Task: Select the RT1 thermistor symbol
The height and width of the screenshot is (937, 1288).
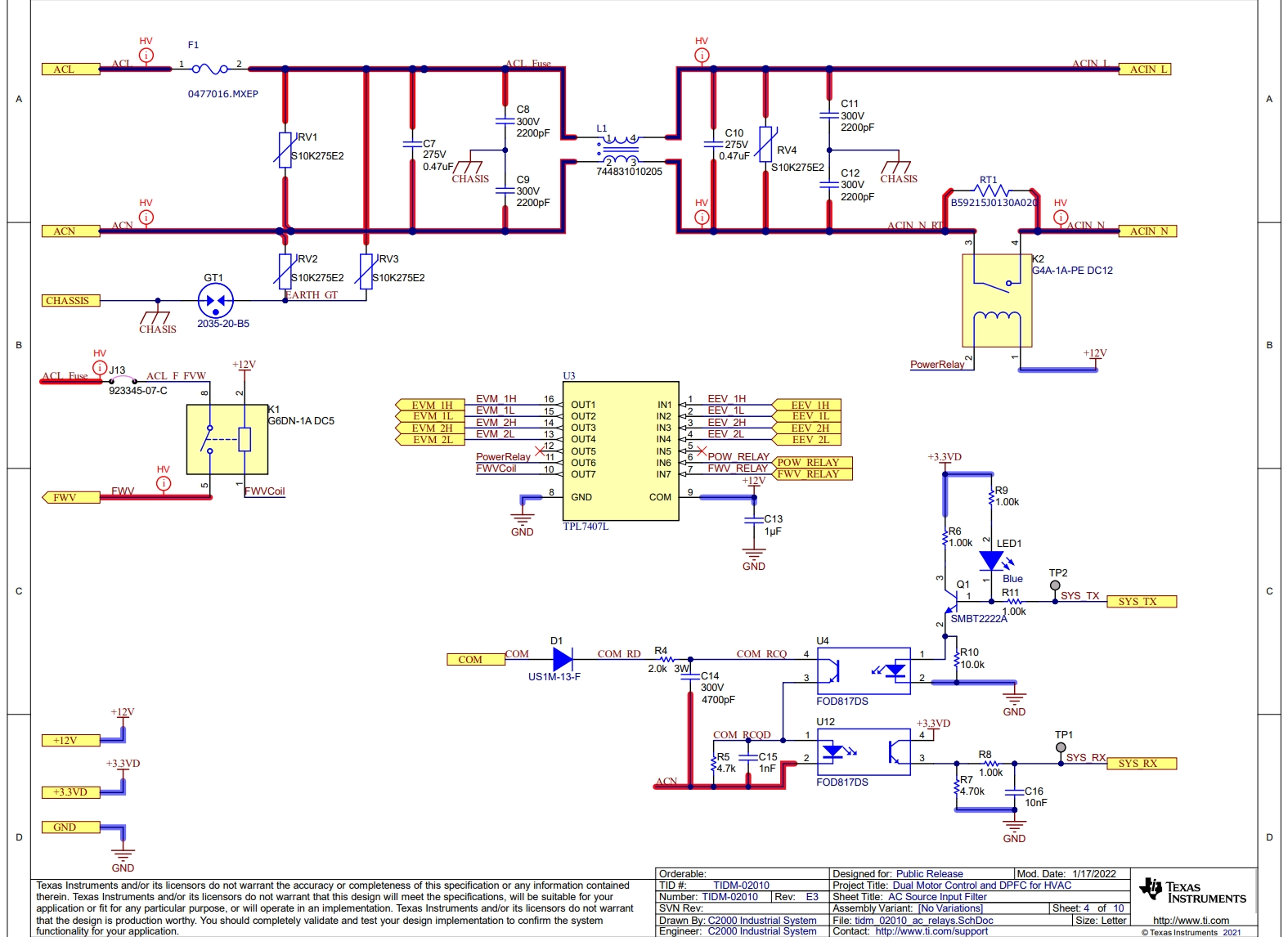Action: [991, 191]
